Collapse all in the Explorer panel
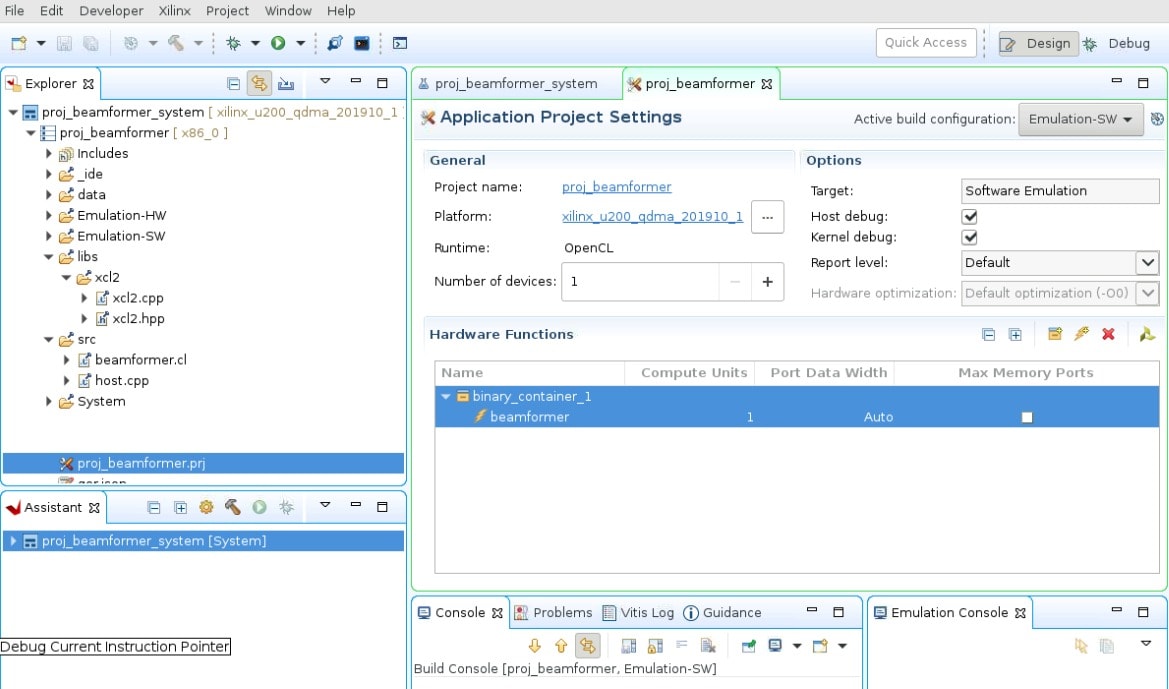This screenshot has width=1169, height=689. (x=233, y=84)
